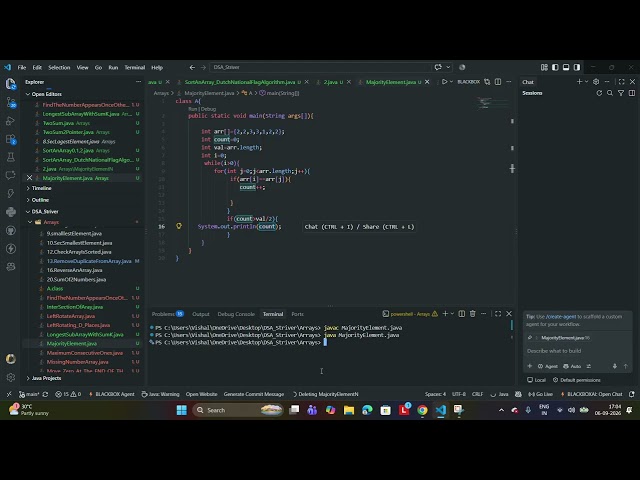Split the terminal panel

(x=462, y=313)
